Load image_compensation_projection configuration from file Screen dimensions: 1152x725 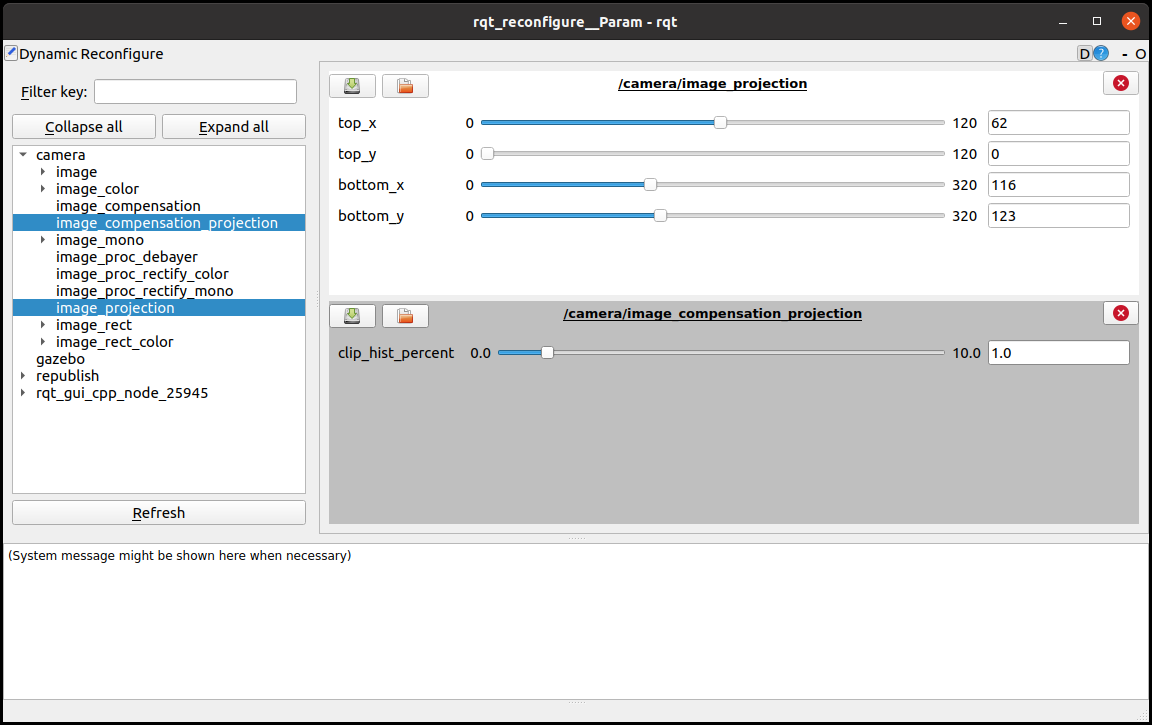click(405, 316)
